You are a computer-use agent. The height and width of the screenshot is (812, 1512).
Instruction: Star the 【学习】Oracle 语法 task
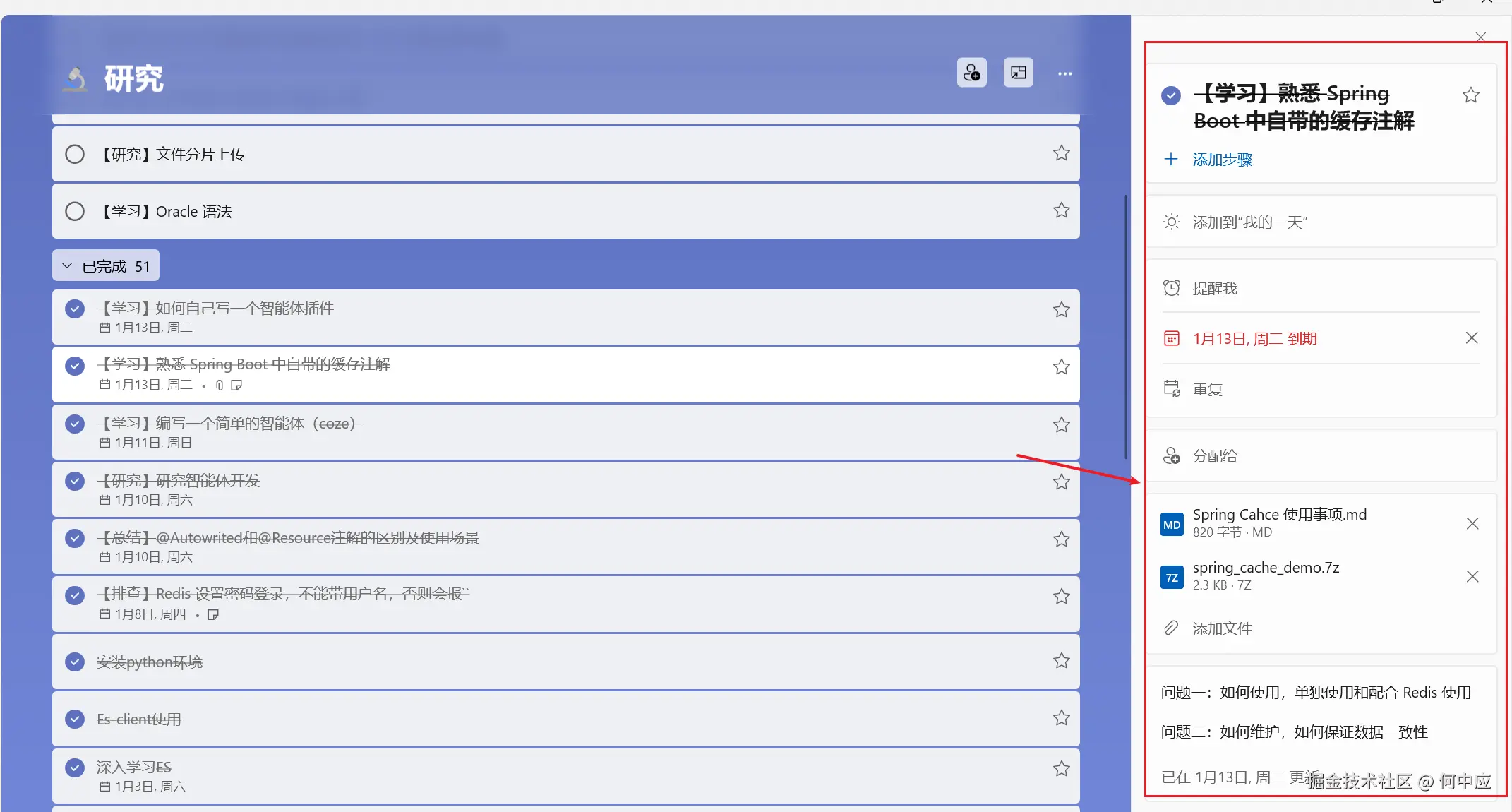pos(1061,210)
